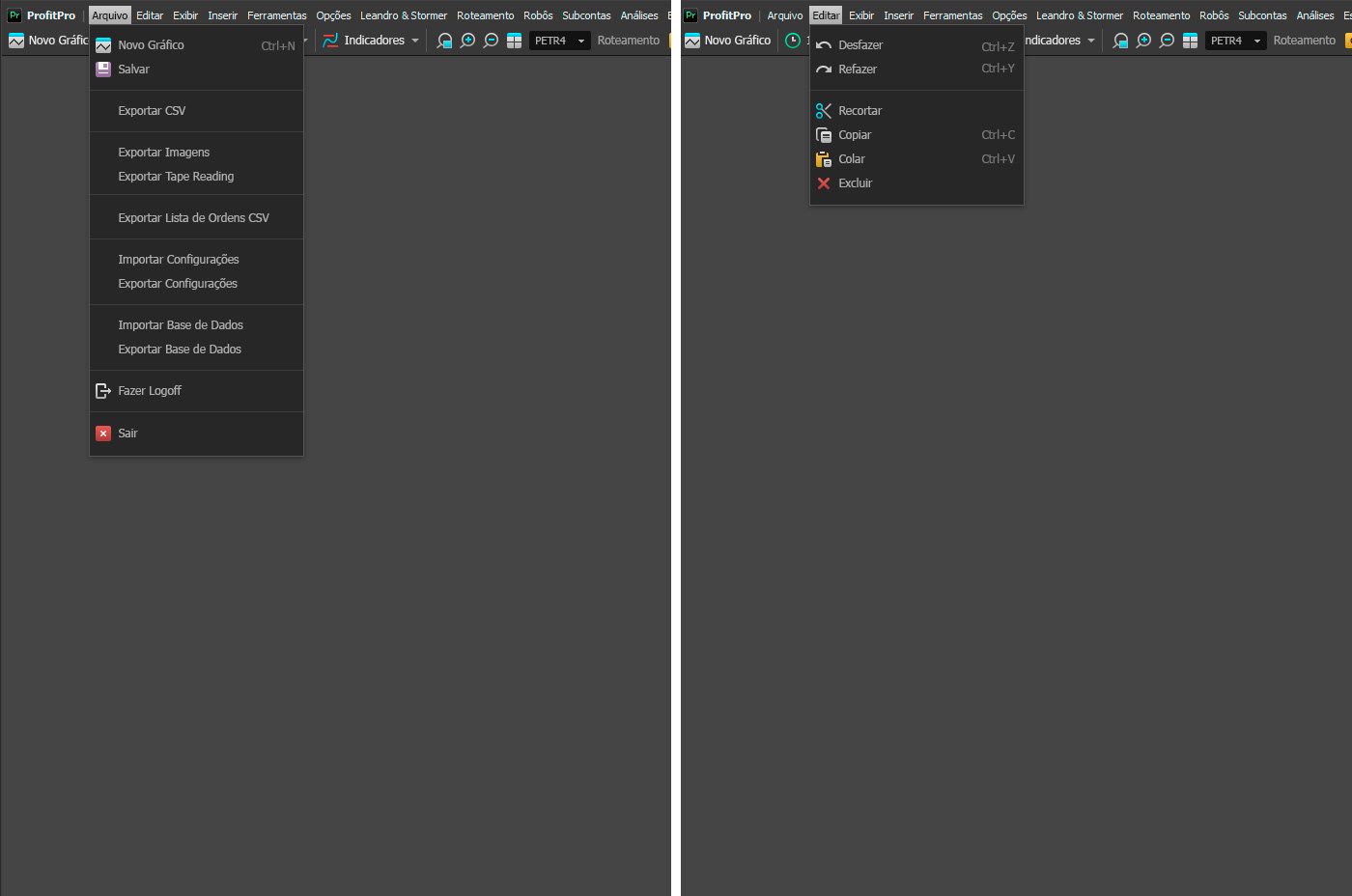Click the zoom-in magnifier icon in the right window

coord(1143,41)
